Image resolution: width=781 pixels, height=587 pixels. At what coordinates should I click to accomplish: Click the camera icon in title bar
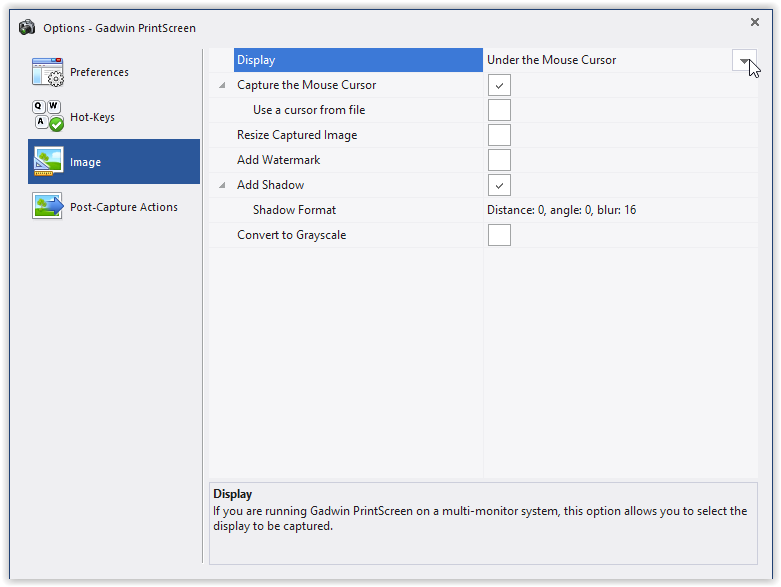click(27, 27)
